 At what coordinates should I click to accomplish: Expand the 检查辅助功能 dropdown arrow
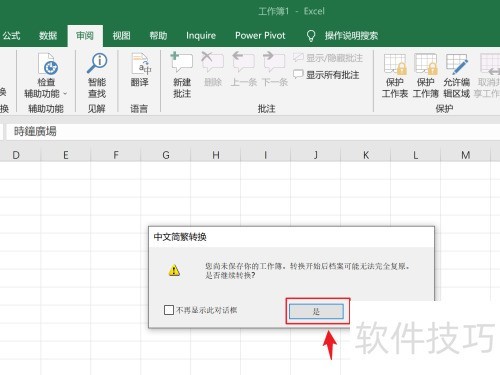tap(65, 94)
